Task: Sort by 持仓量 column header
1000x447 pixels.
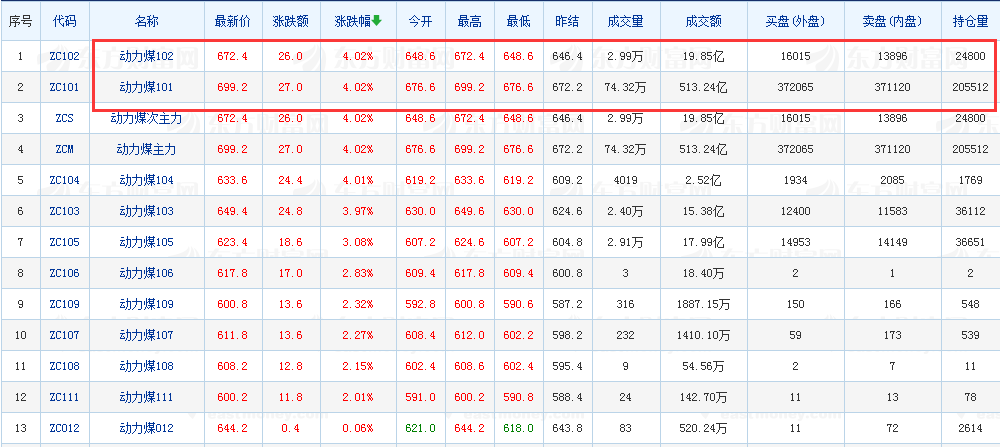Action: (970, 21)
